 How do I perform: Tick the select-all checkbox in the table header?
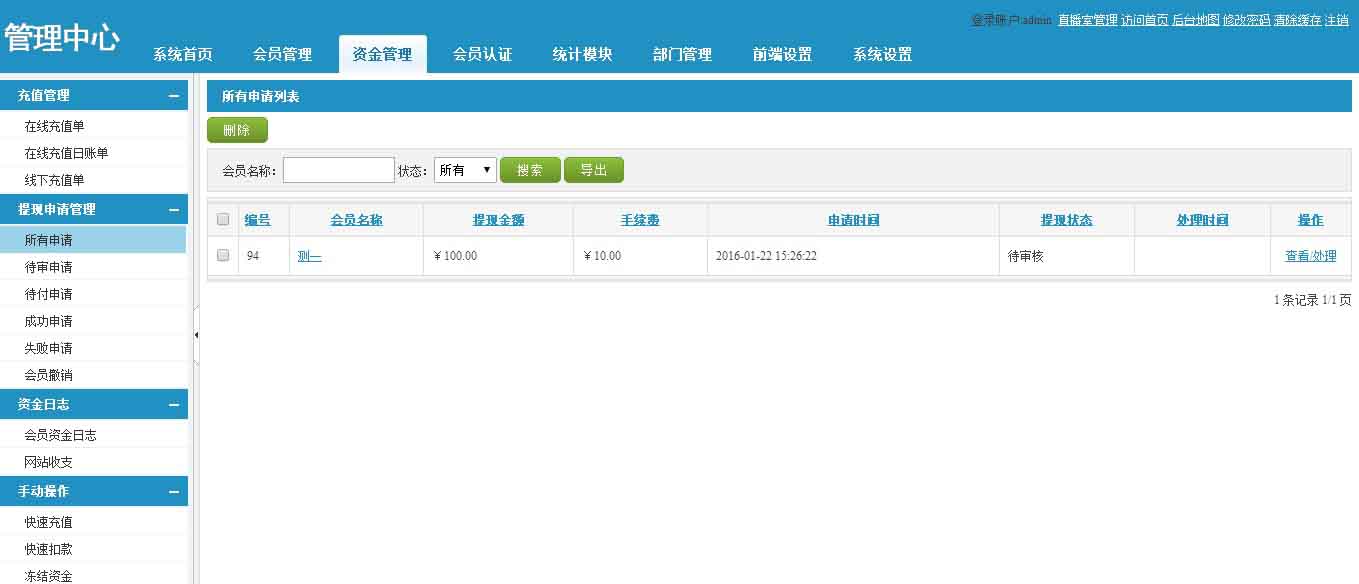click(x=223, y=220)
